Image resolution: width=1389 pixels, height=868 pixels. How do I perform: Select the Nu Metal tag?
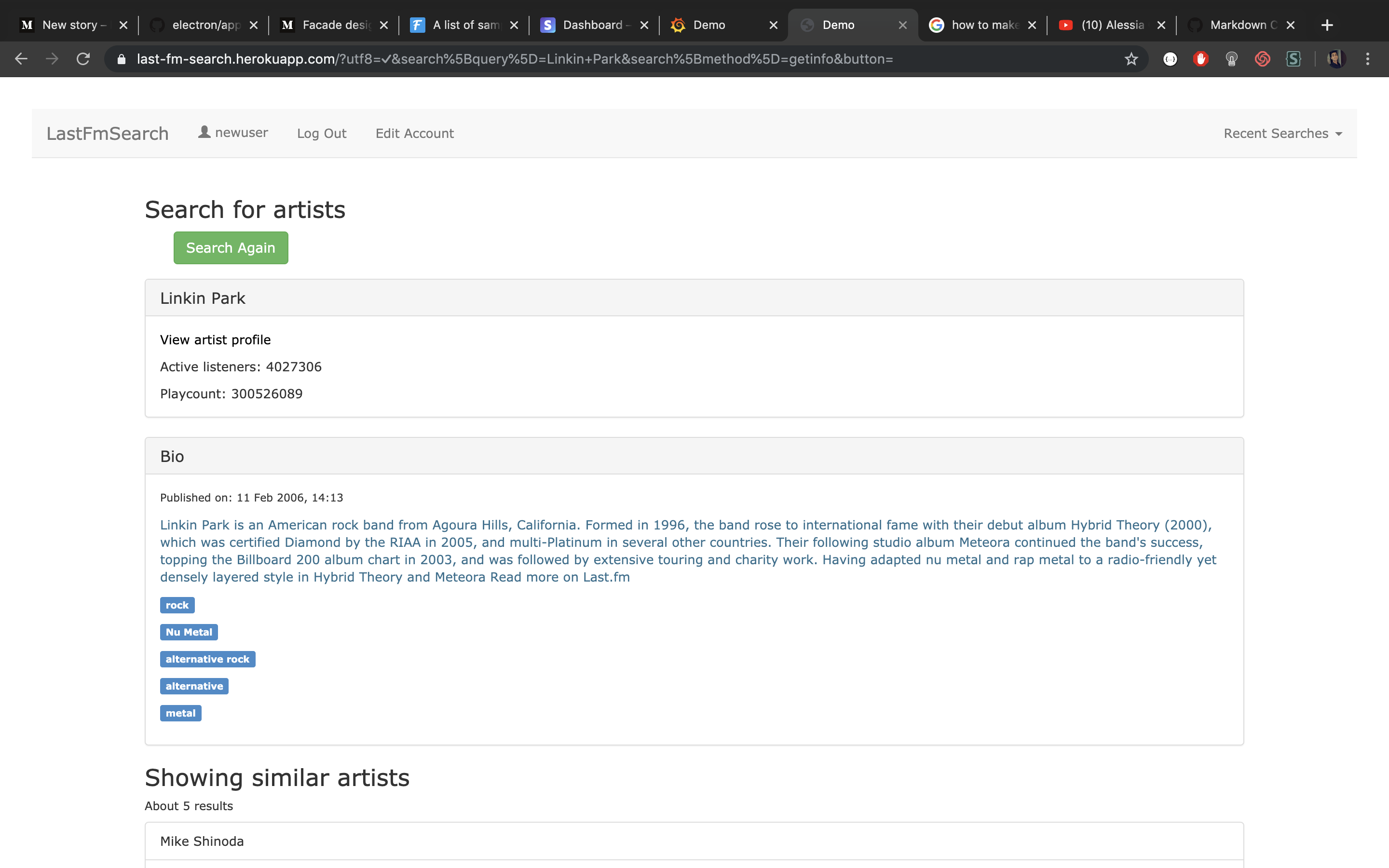pyautogui.click(x=189, y=632)
